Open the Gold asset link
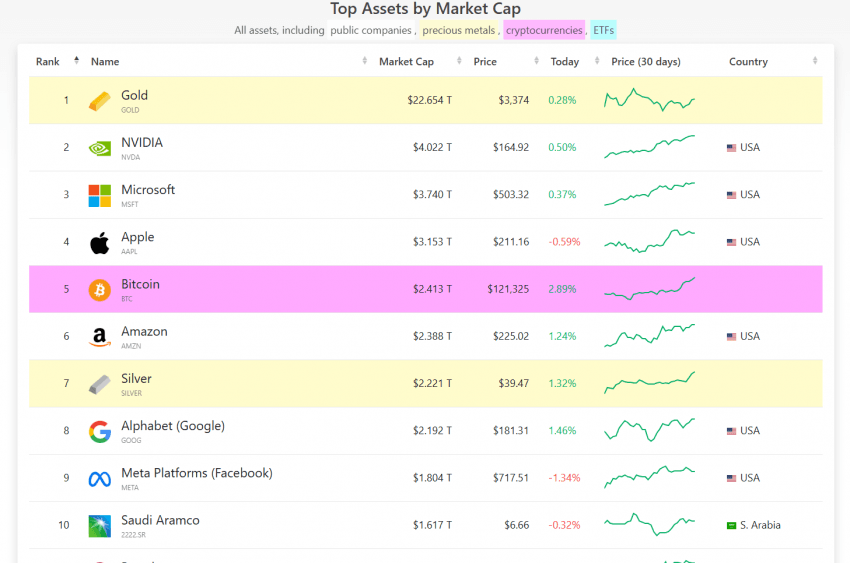Viewport: 850px width, 563px height. pos(134,95)
